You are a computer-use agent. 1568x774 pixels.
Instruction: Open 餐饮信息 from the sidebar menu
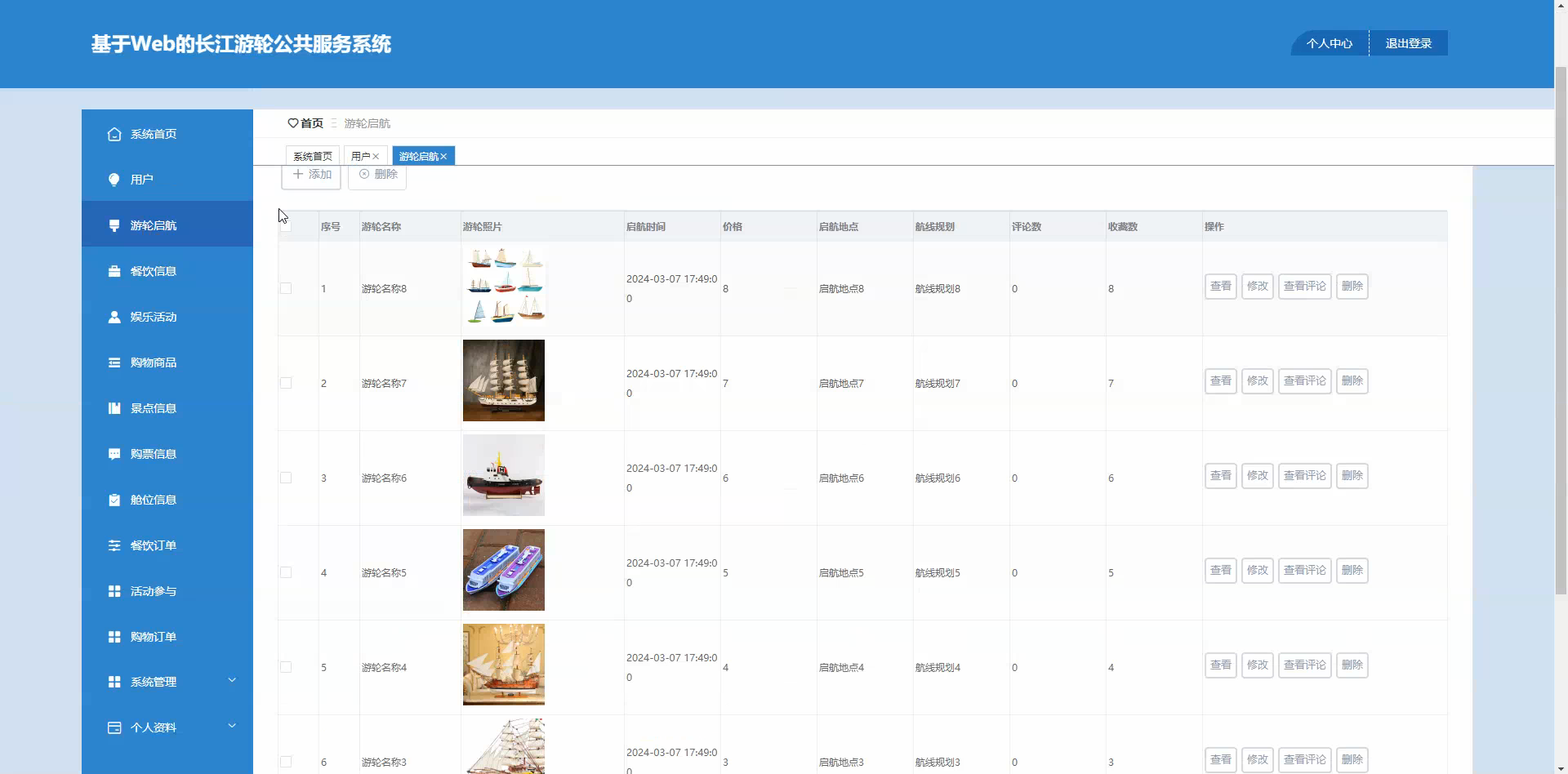[167, 271]
